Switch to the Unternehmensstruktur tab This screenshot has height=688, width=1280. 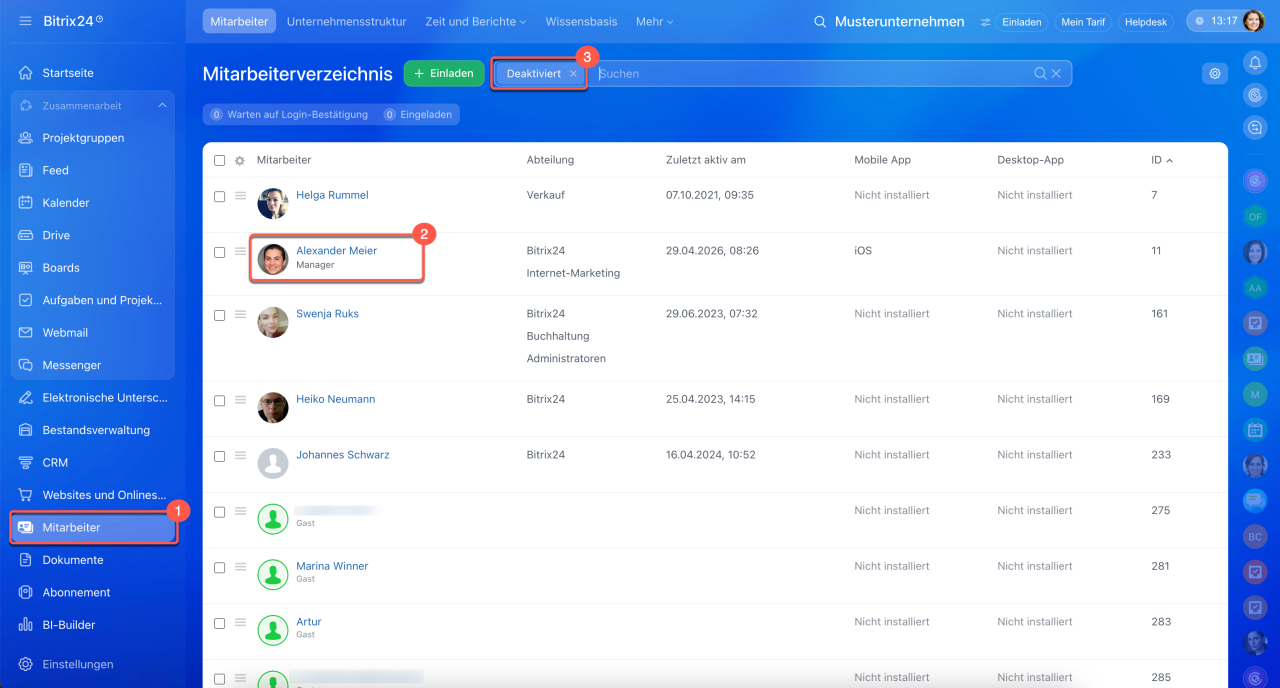click(x=346, y=21)
